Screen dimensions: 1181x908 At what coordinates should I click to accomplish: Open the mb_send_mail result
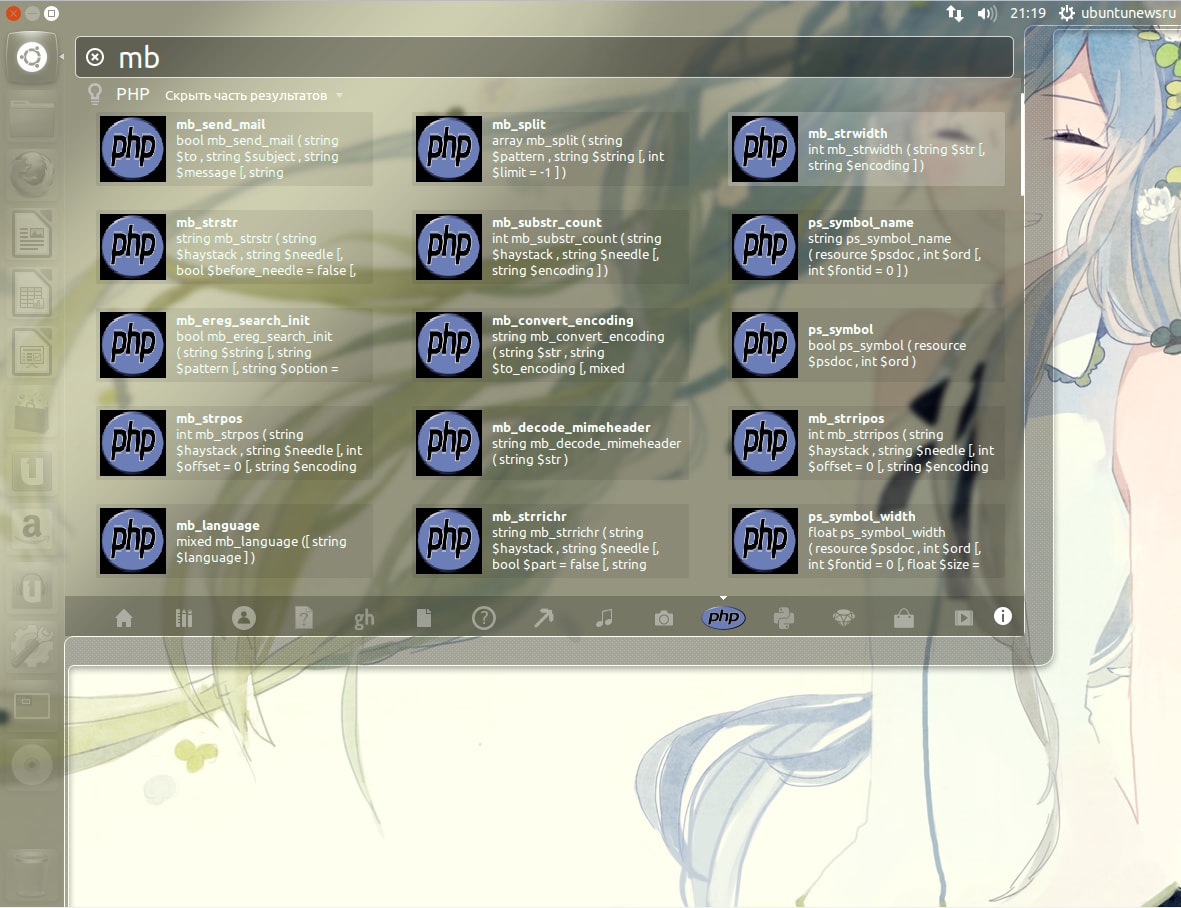(x=235, y=149)
